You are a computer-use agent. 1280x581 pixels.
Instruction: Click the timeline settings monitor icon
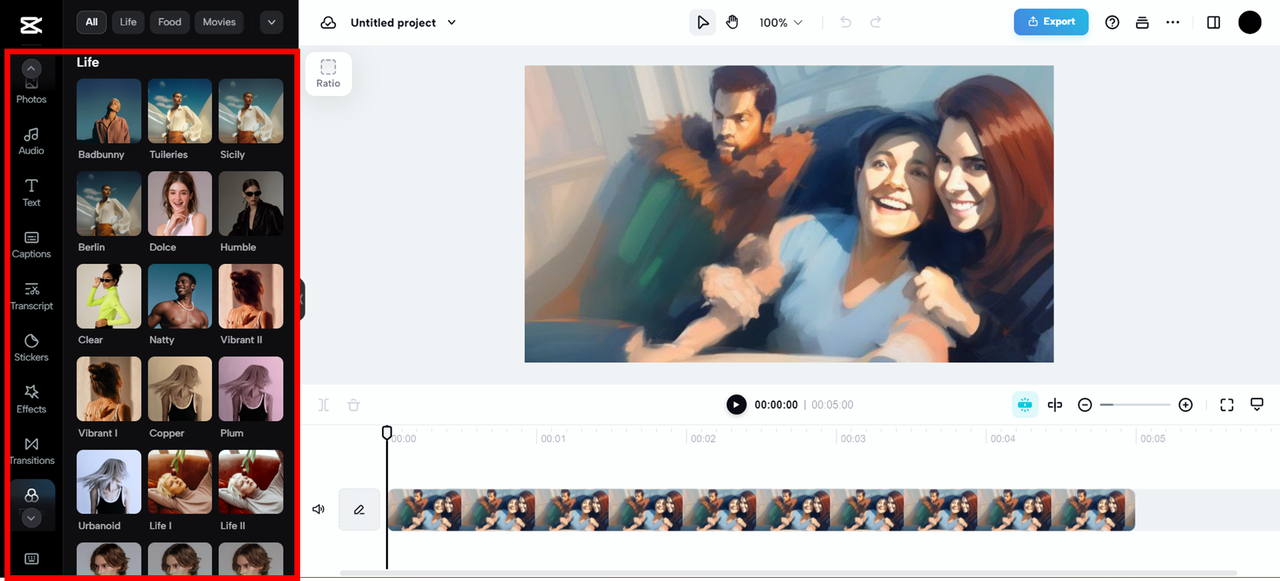tap(1257, 404)
